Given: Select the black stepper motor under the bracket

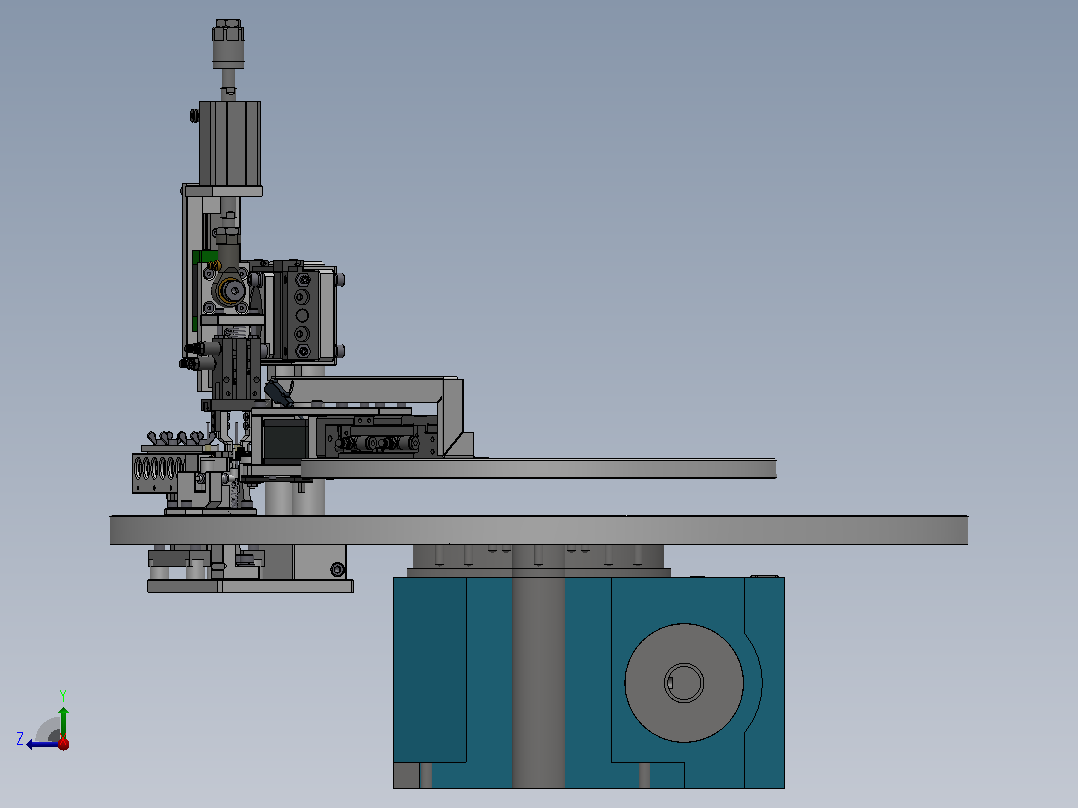Looking at the screenshot, I should click(285, 441).
